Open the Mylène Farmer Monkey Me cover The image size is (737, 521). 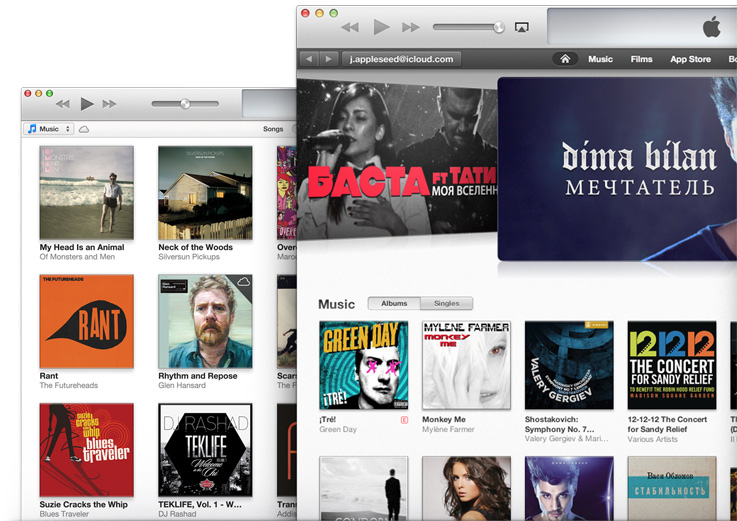pos(466,365)
